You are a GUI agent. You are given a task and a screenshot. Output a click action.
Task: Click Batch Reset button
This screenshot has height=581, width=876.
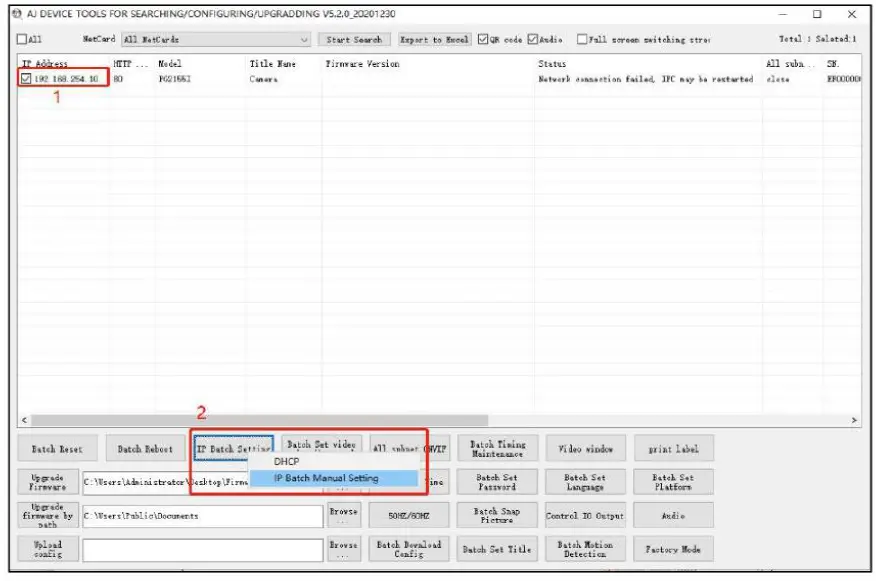coord(57,449)
